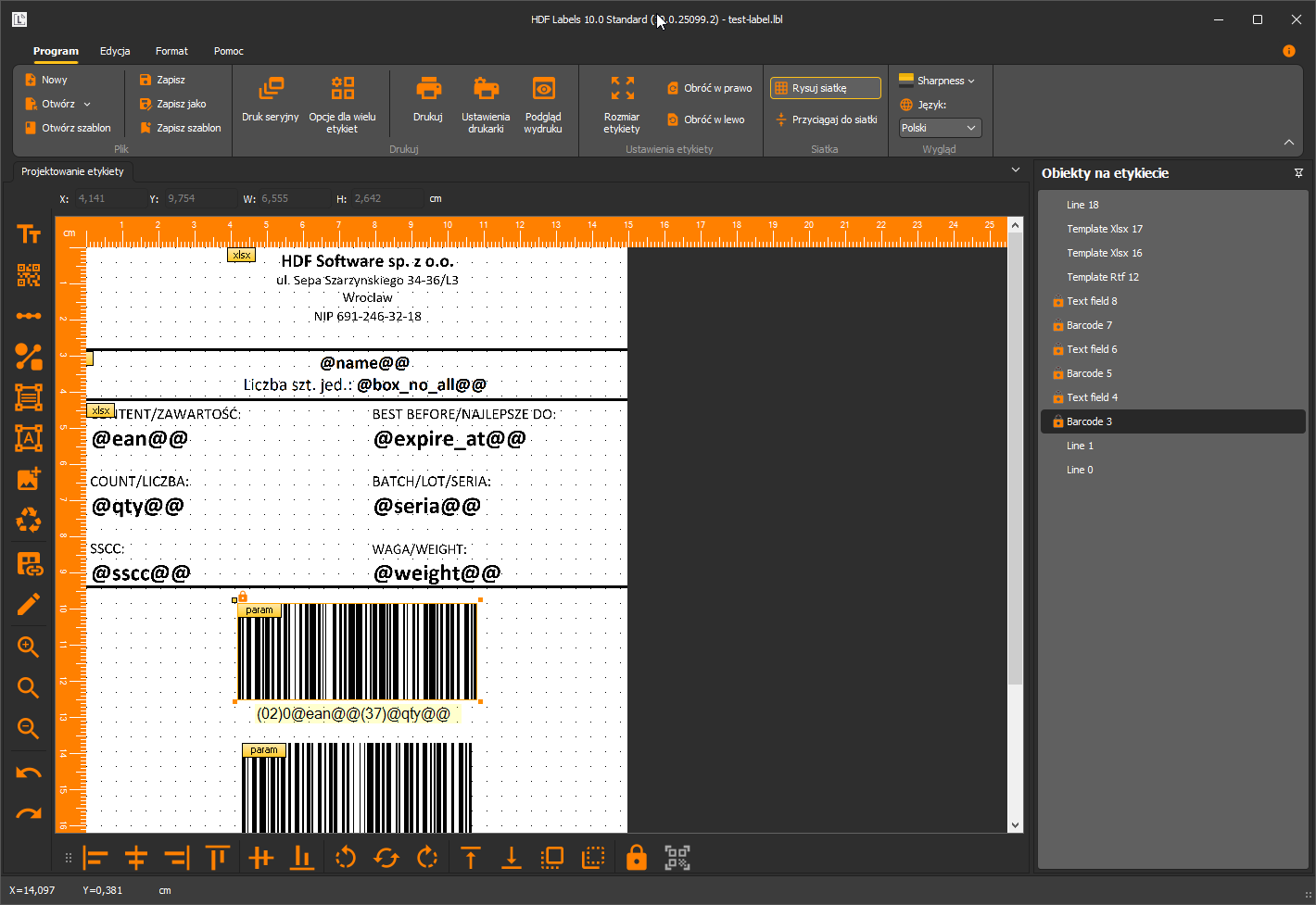The height and width of the screenshot is (905, 1316).
Task: Click Obróć w prawo
Action: click(710, 88)
